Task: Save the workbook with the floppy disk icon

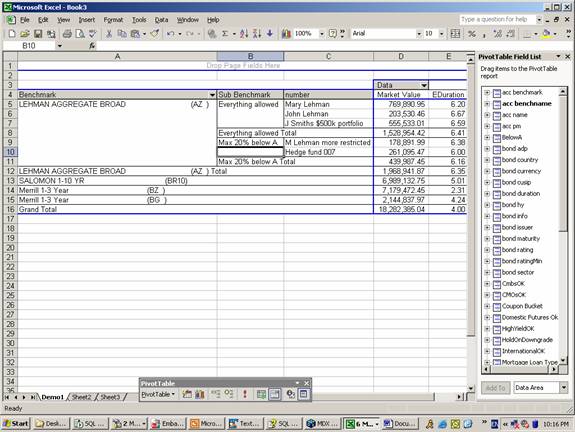Action: click(x=38, y=34)
